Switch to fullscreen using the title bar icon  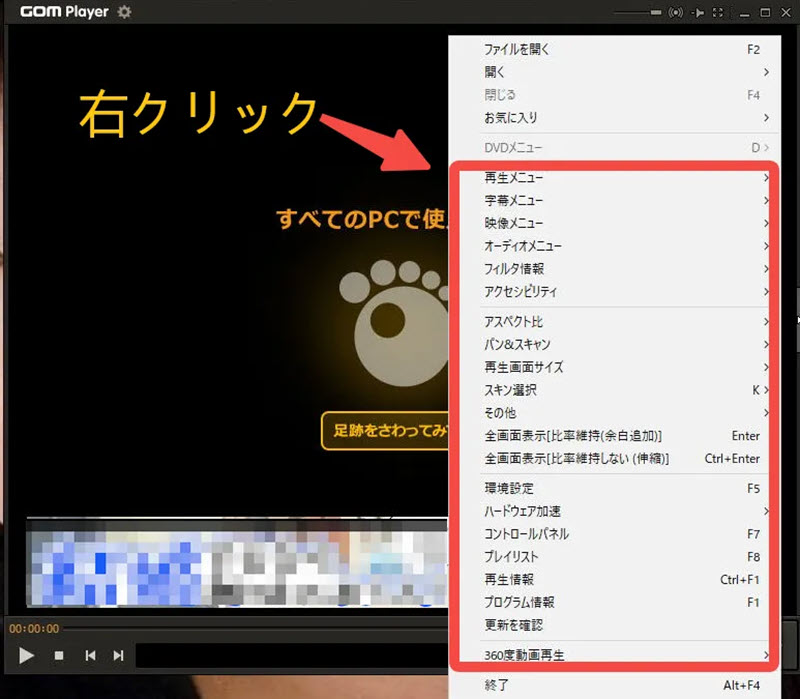click(x=718, y=12)
